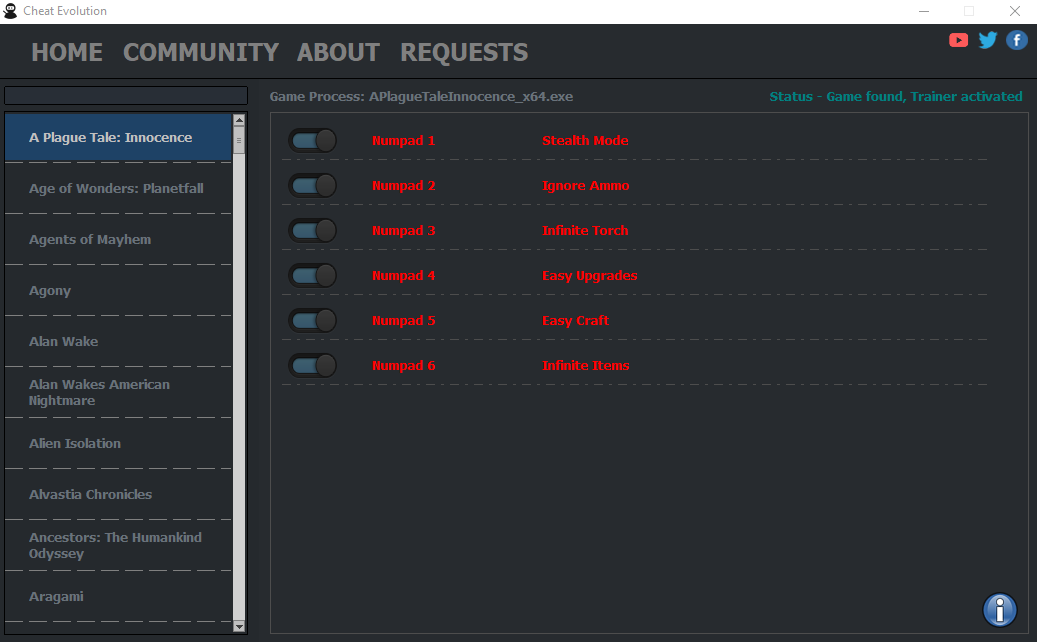Screen dimensions: 1037x642
Task: Open the Facebook page icon
Action: 1017,40
